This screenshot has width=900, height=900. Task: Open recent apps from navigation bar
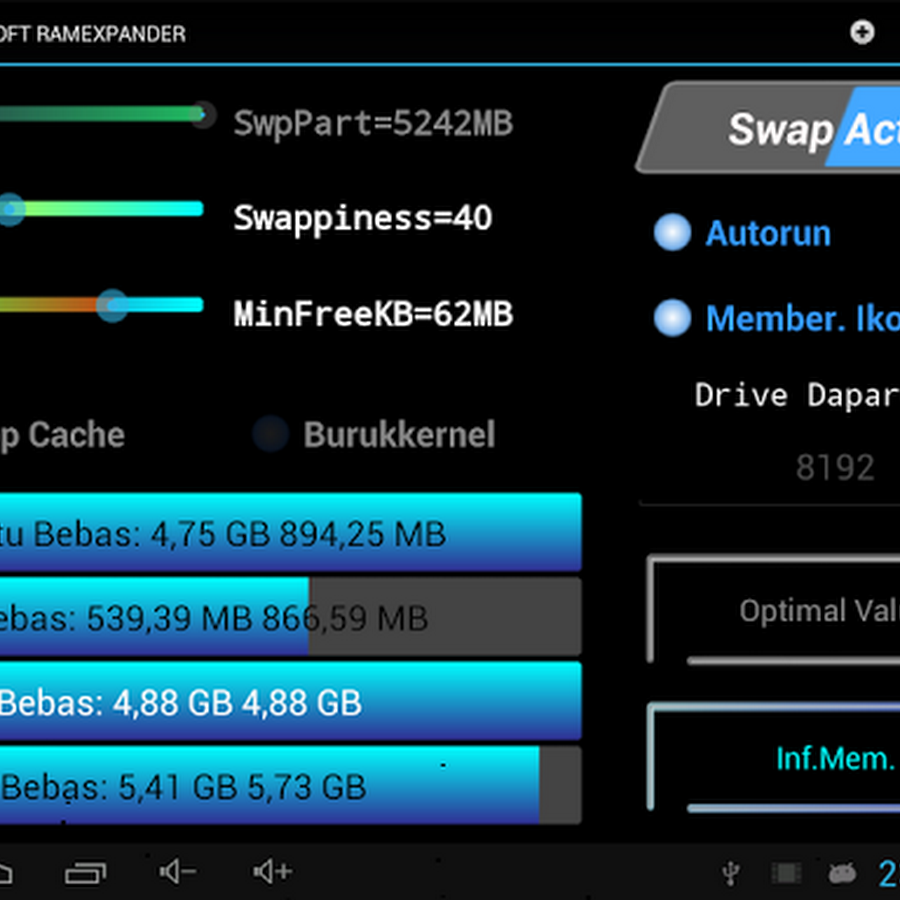pyautogui.click(x=86, y=873)
